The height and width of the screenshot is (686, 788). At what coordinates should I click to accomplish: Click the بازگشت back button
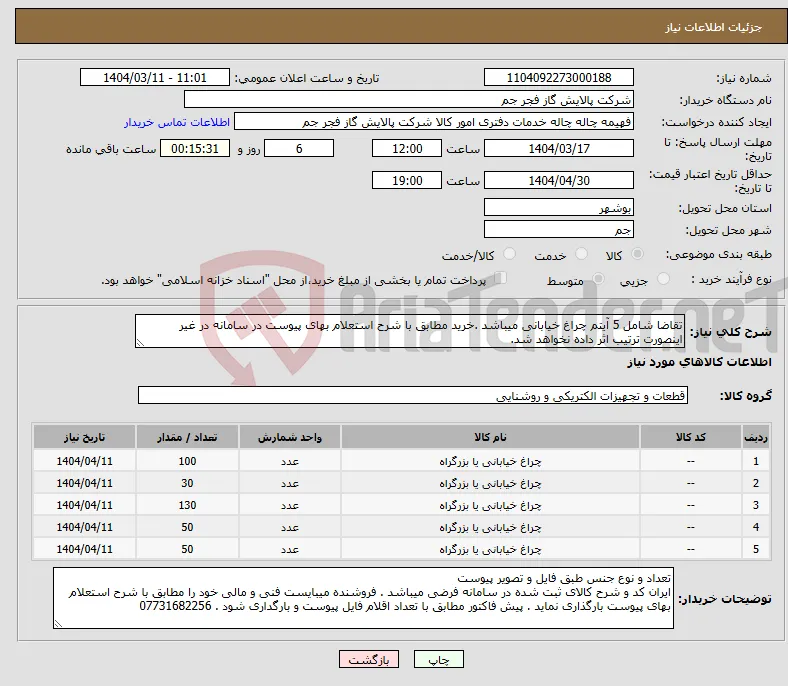coord(369,659)
